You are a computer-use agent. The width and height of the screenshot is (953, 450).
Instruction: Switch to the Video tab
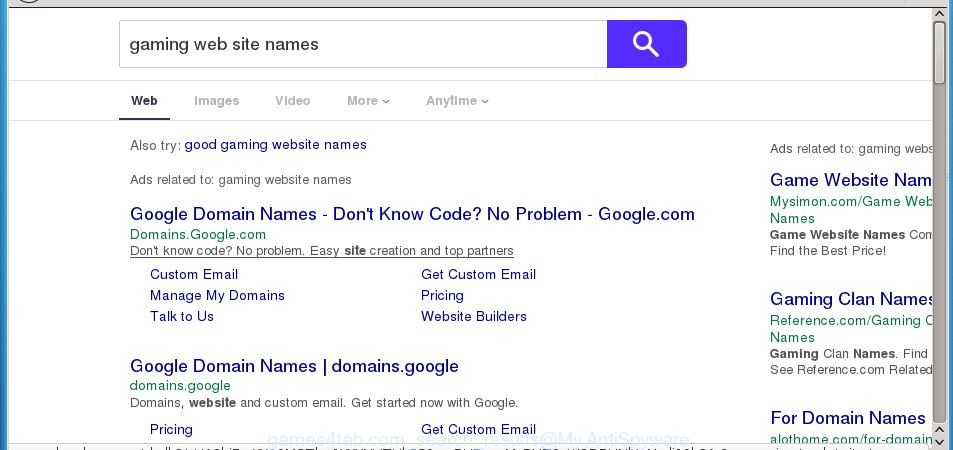coord(292,101)
